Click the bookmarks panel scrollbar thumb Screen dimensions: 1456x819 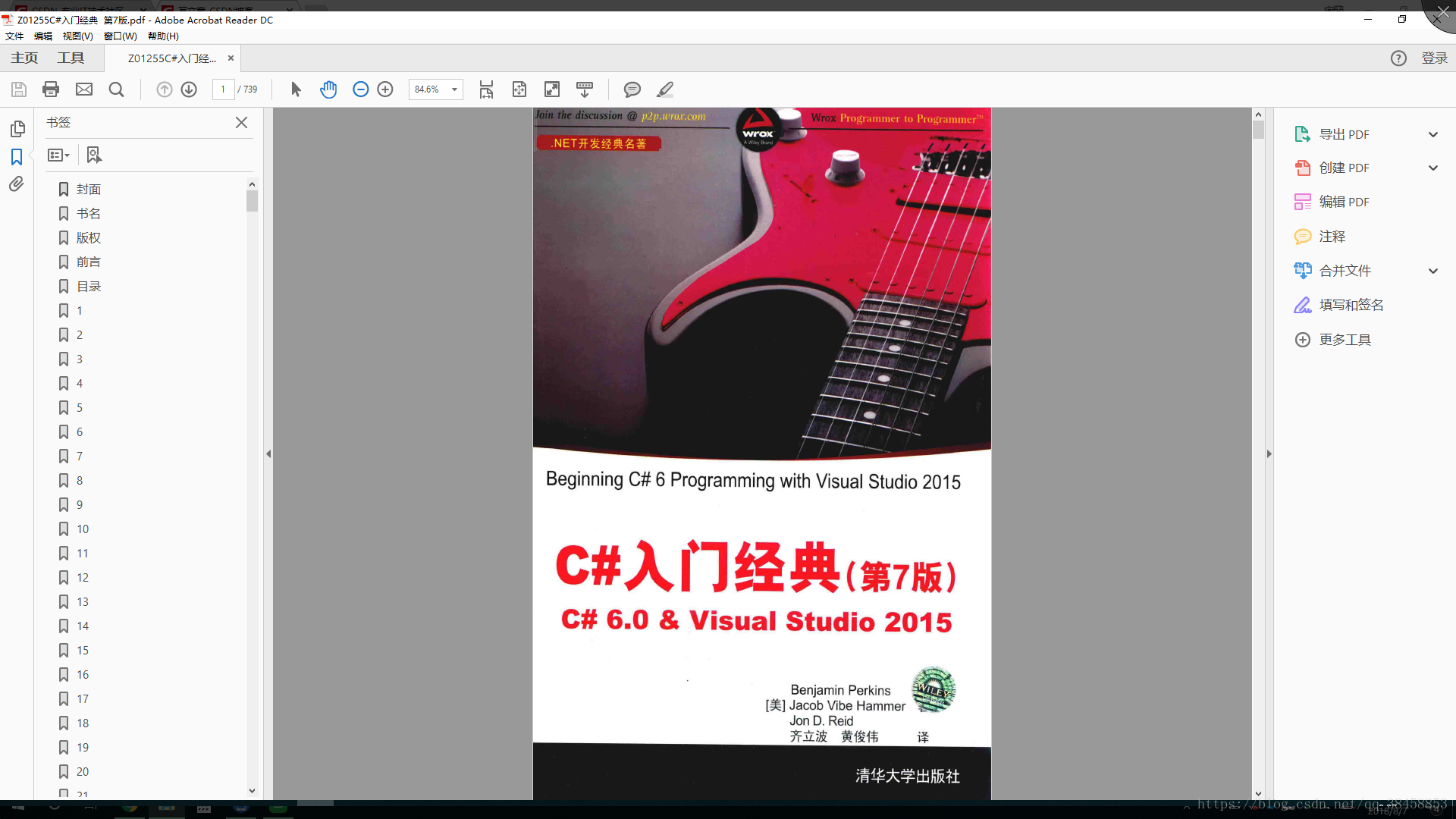(x=253, y=201)
